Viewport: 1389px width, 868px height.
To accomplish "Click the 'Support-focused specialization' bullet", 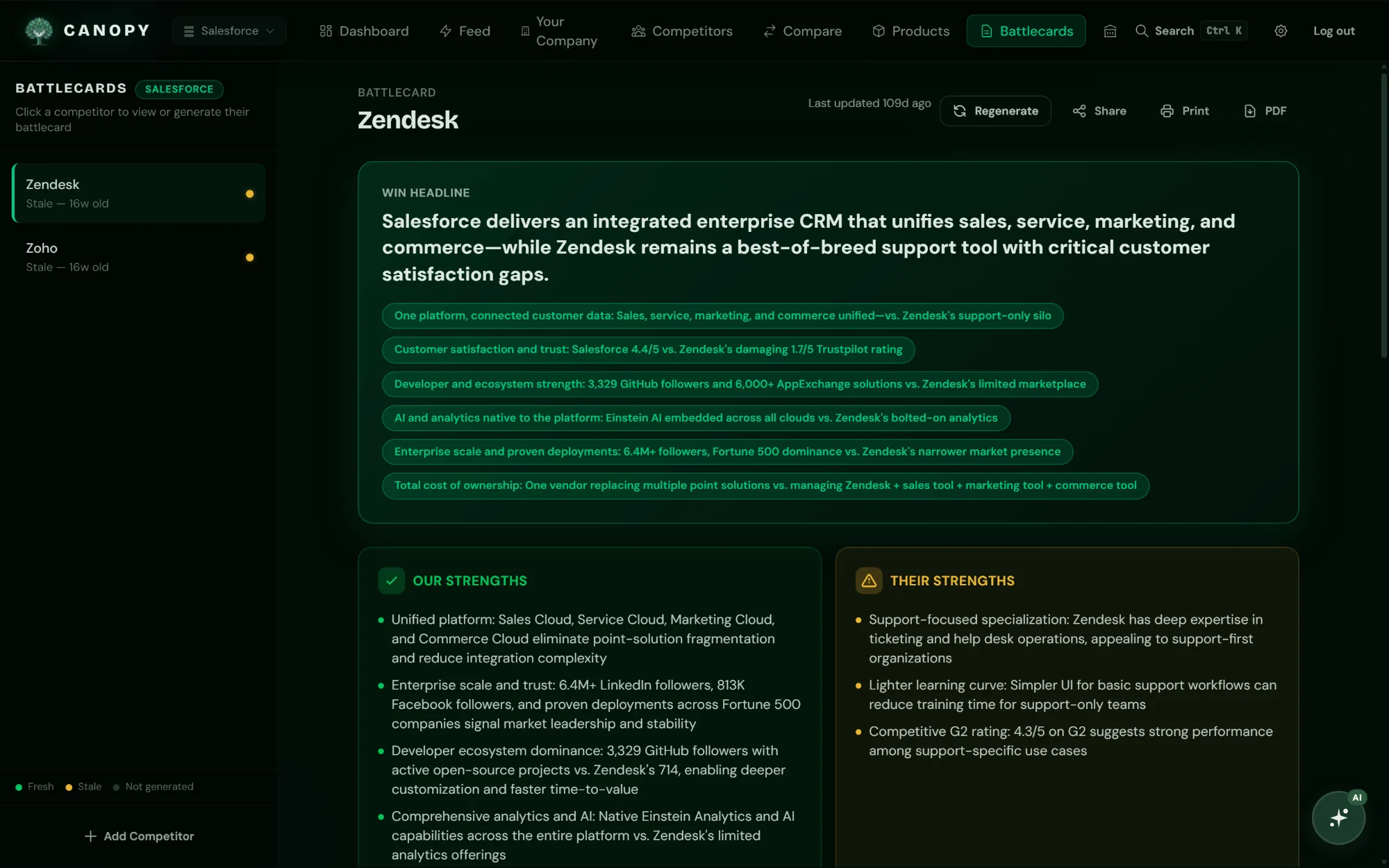I will [1065, 639].
